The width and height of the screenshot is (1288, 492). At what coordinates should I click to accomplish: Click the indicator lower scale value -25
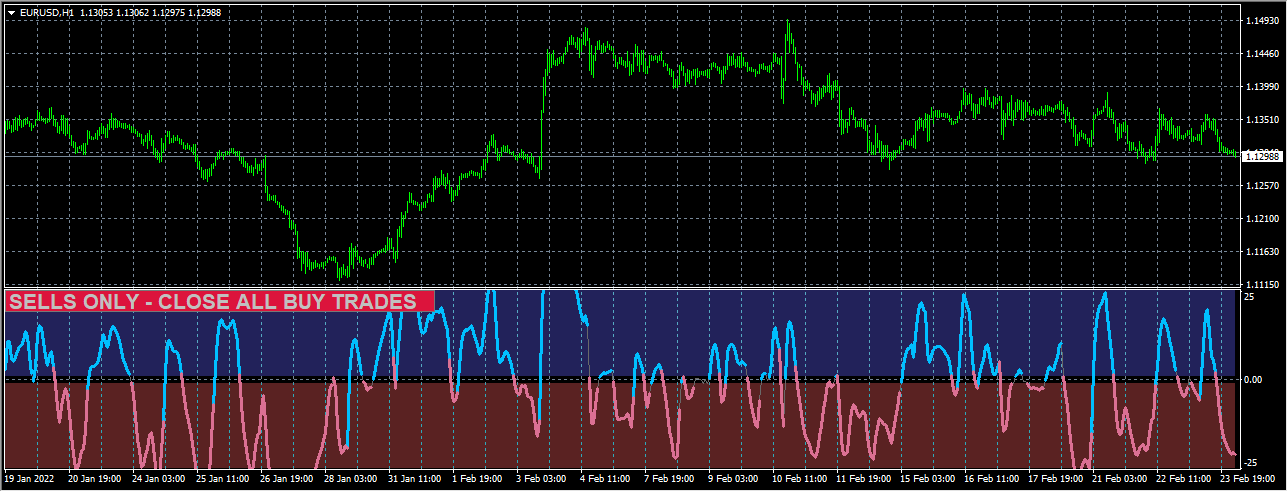1251,461
